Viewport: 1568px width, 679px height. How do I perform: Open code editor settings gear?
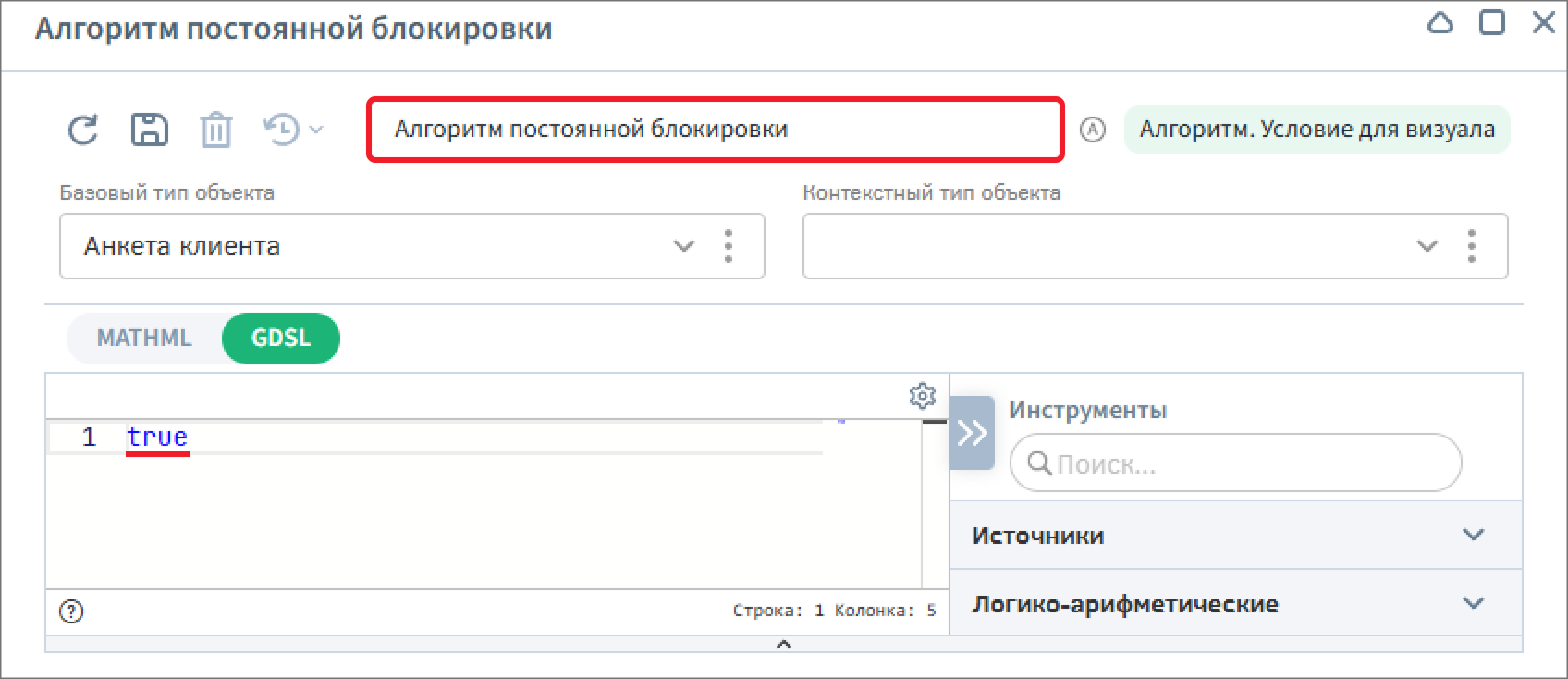[x=922, y=396]
